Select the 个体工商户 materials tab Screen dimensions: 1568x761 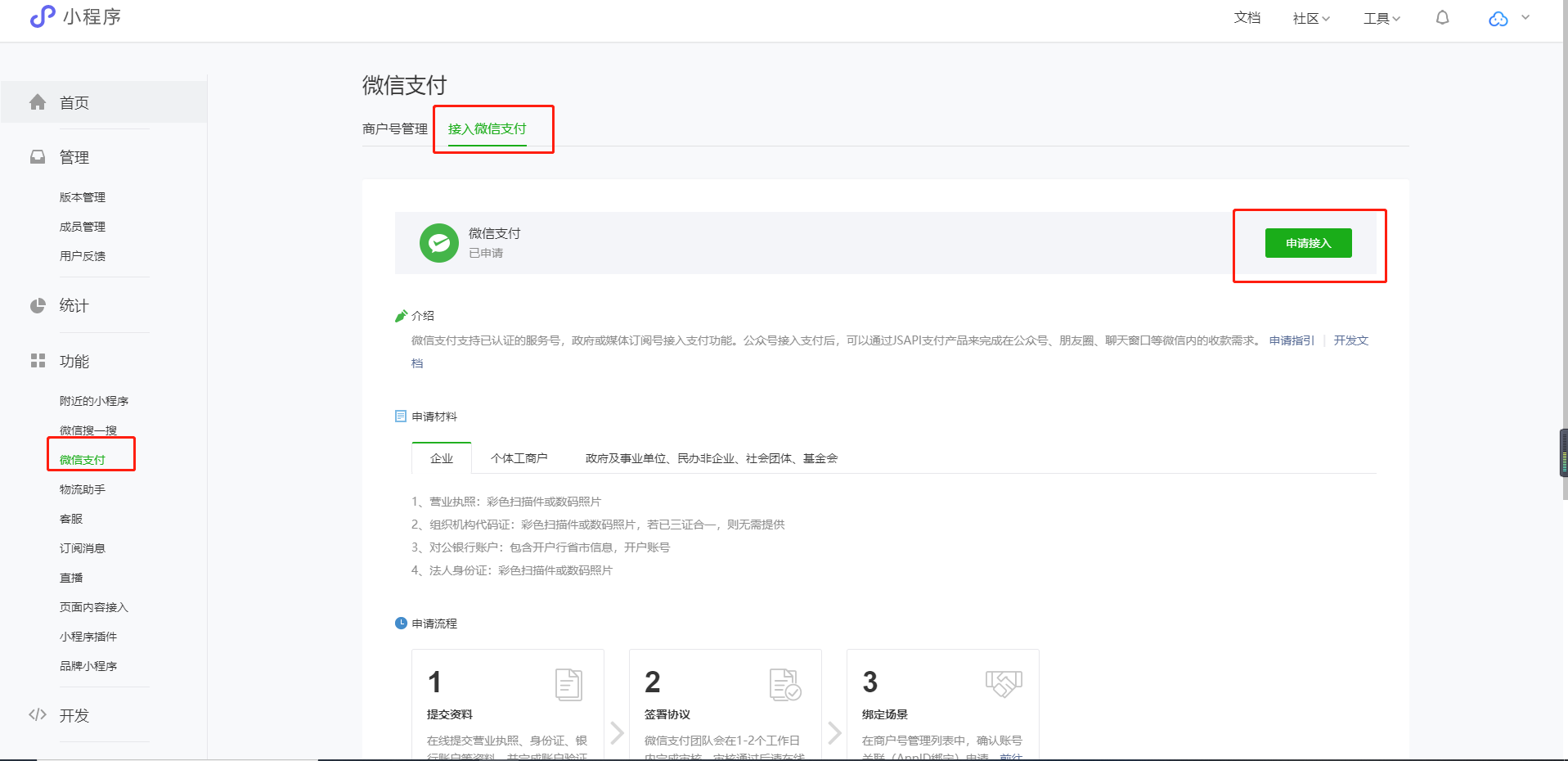tap(519, 458)
